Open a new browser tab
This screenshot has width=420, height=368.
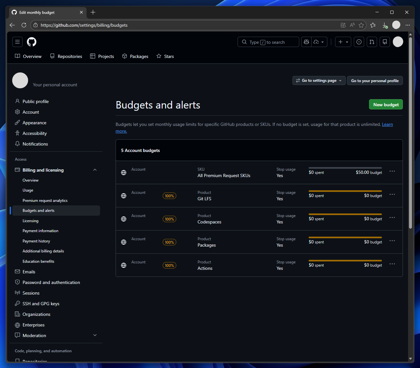93,12
